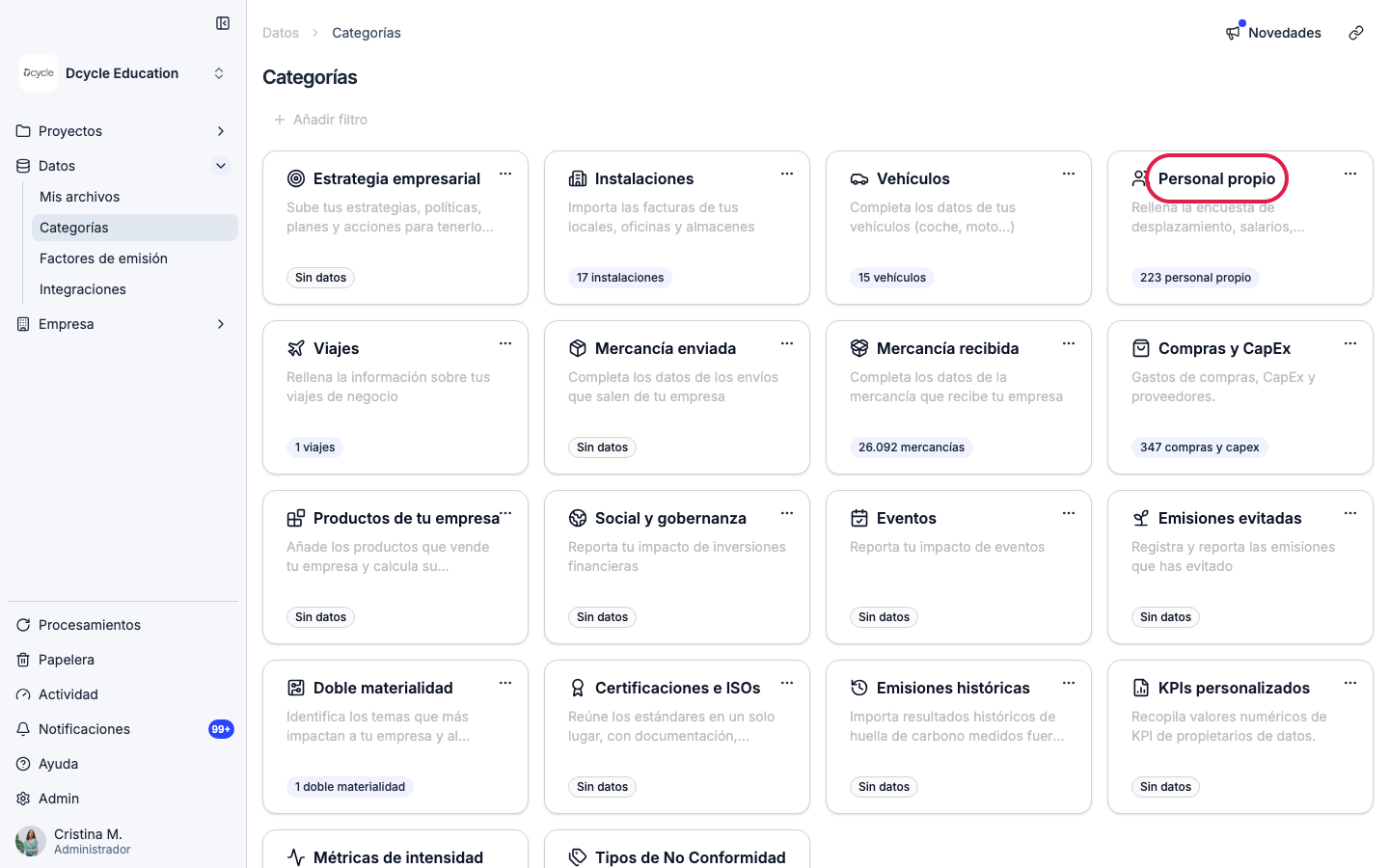Image resolution: width=1389 pixels, height=868 pixels.
Task: Open more options on Vehículos card
Action: tap(1069, 175)
